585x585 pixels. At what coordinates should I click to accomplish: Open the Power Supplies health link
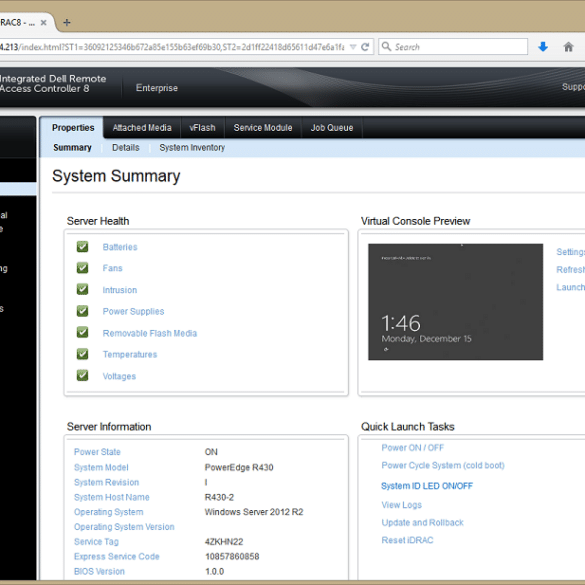134,311
